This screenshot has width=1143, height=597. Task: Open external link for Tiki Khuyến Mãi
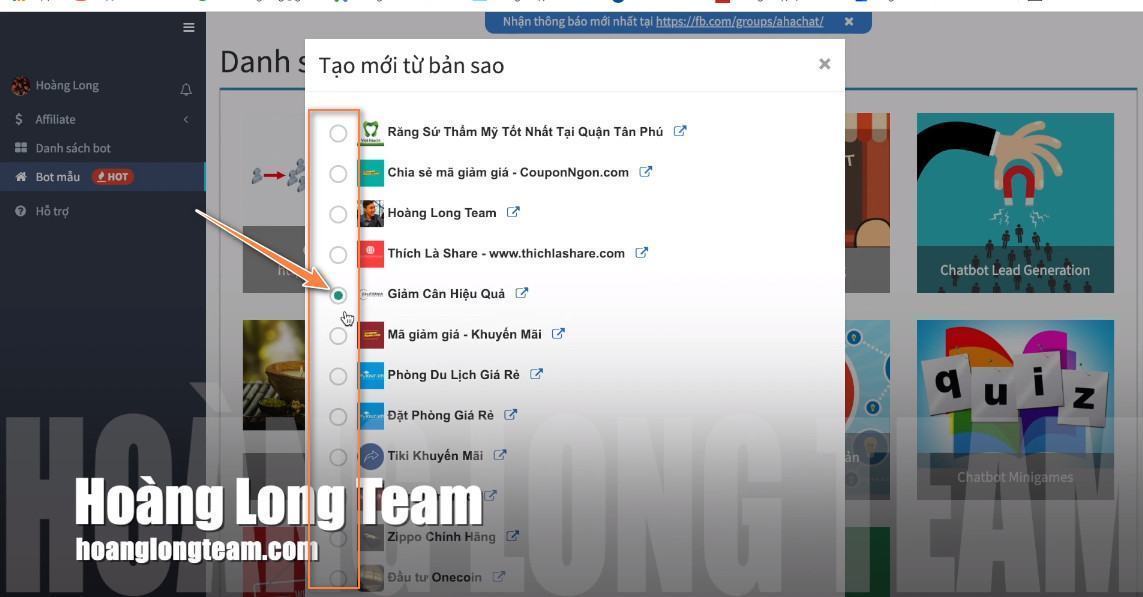point(499,455)
